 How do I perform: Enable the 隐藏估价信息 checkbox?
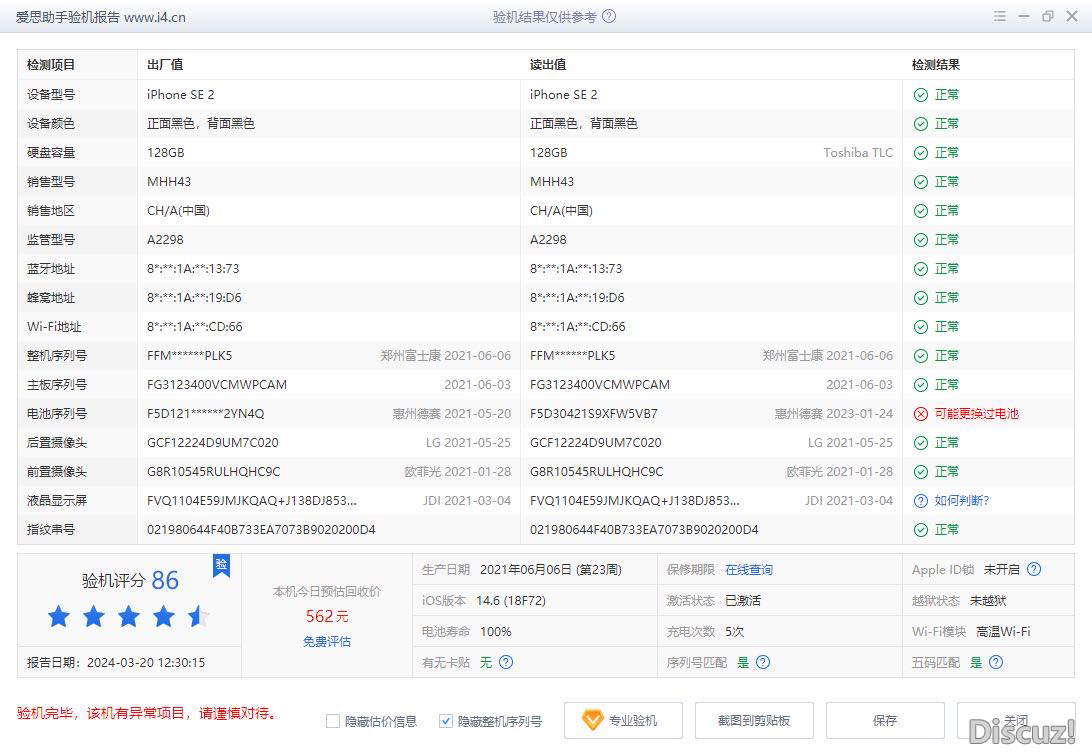tap(333, 721)
